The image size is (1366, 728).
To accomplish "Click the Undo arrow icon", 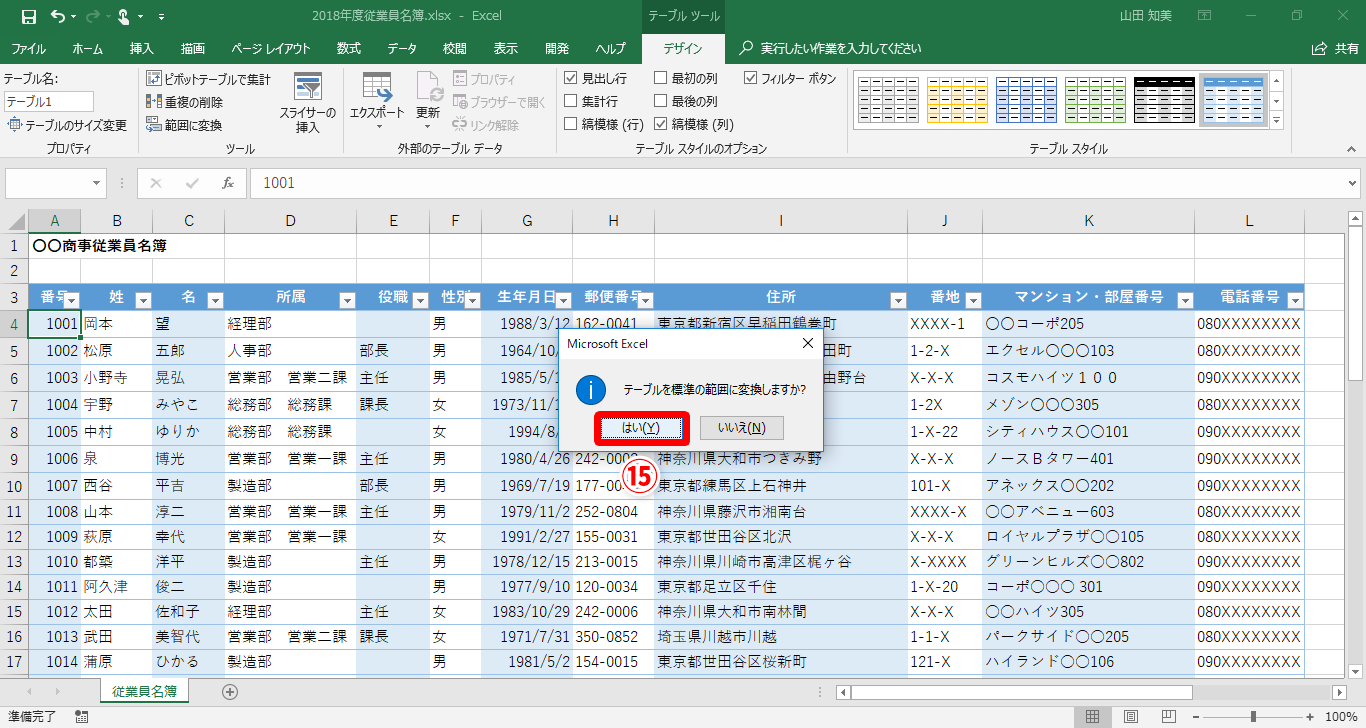I will tap(58, 16).
